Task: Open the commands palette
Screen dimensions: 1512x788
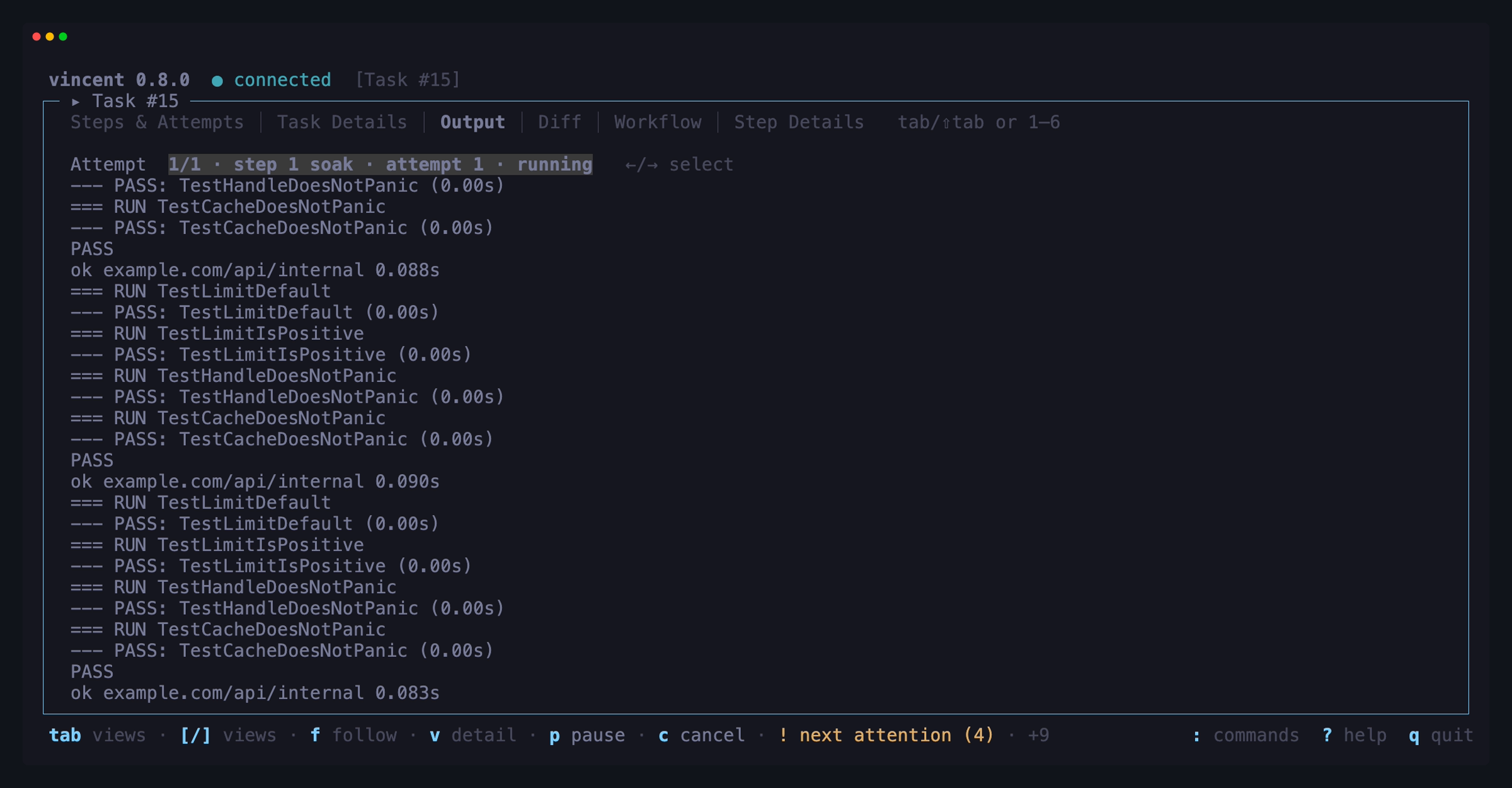Action: pos(1246,735)
